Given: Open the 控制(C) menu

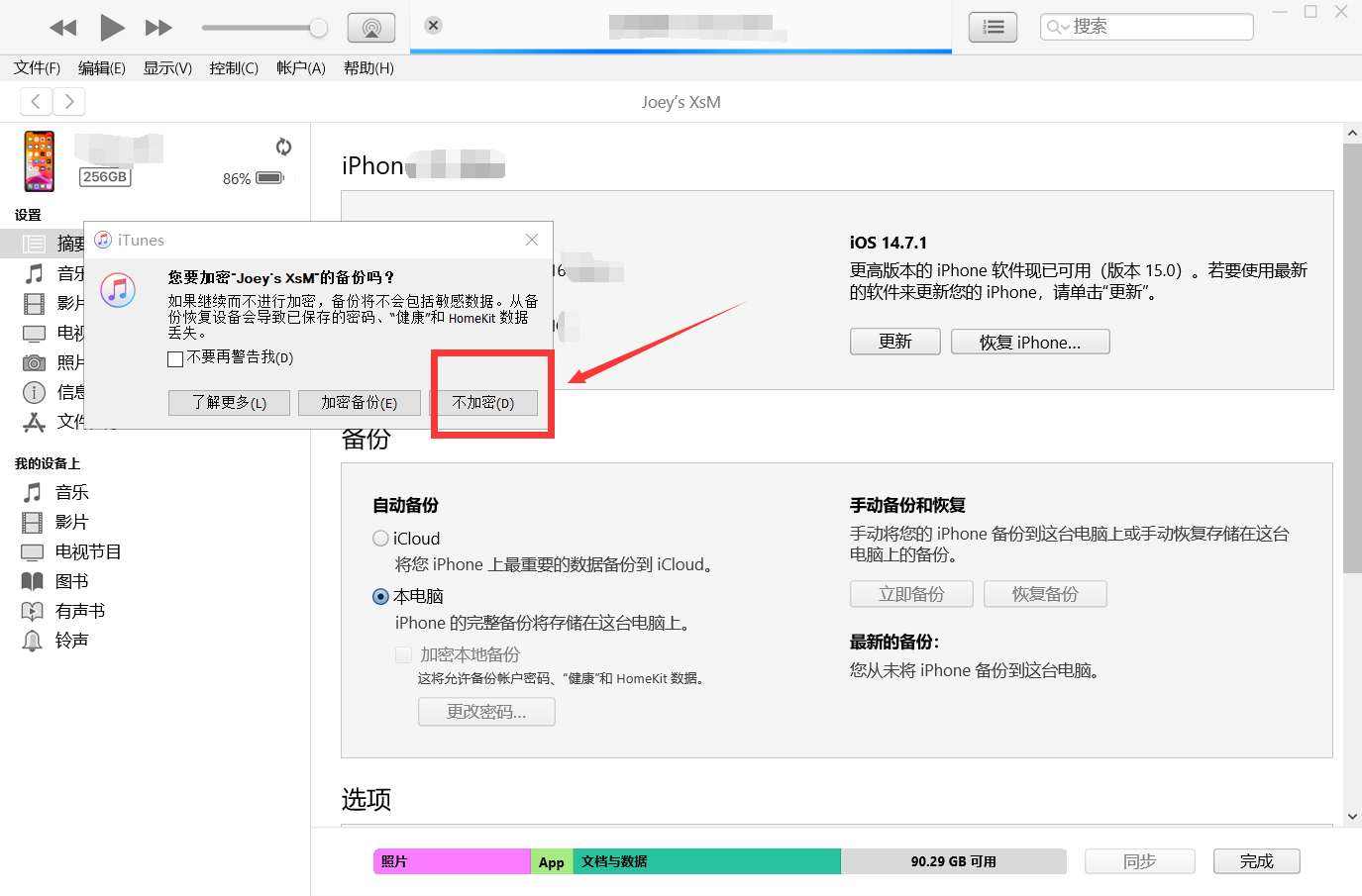Looking at the screenshot, I should (234, 68).
